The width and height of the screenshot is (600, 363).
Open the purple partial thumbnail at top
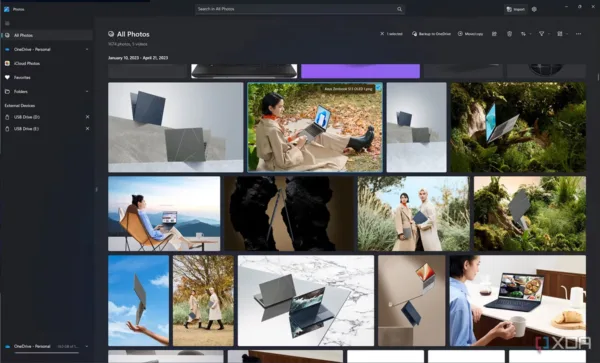(x=360, y=71)
